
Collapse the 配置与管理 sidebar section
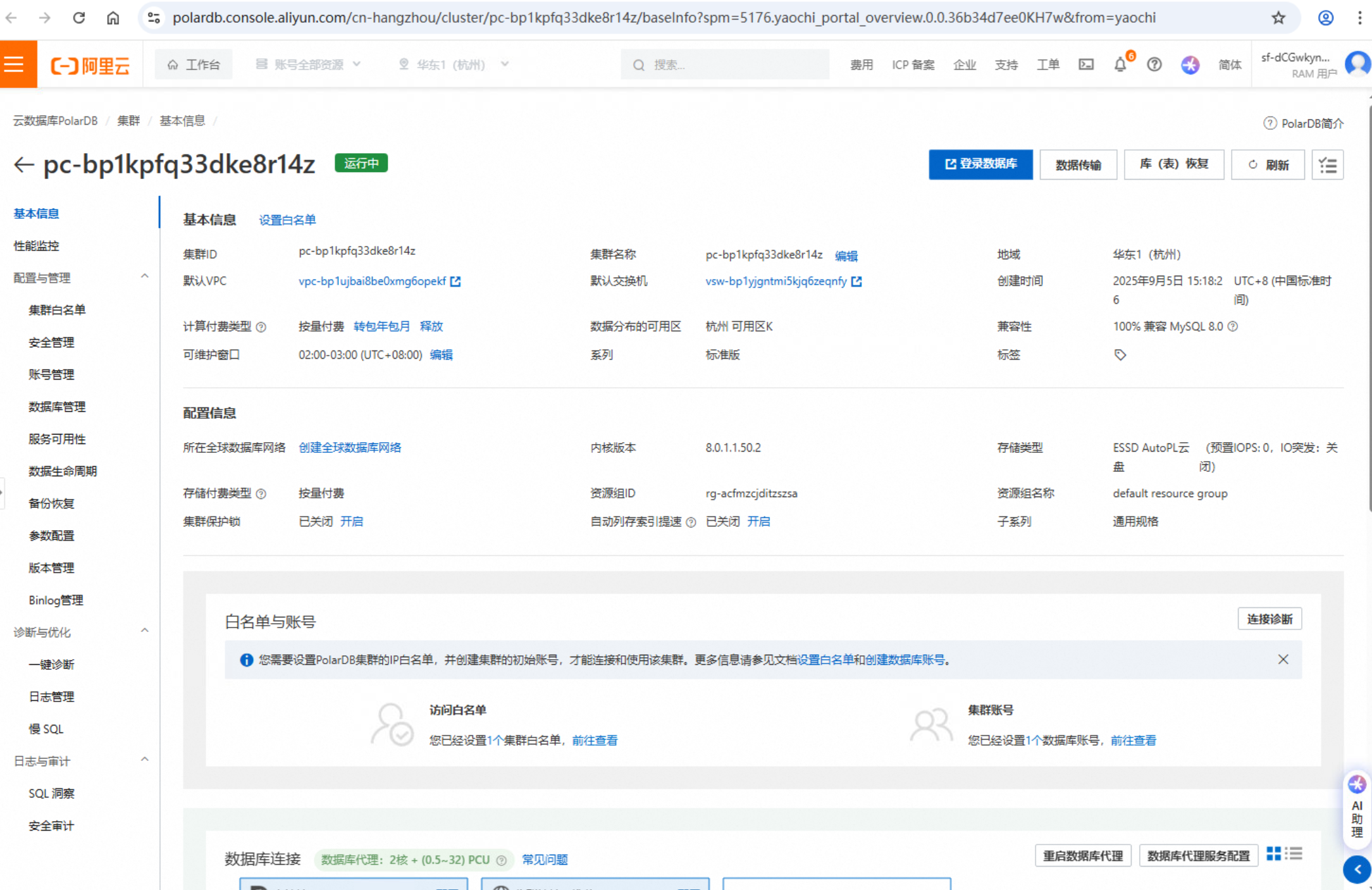click(145, 276)
